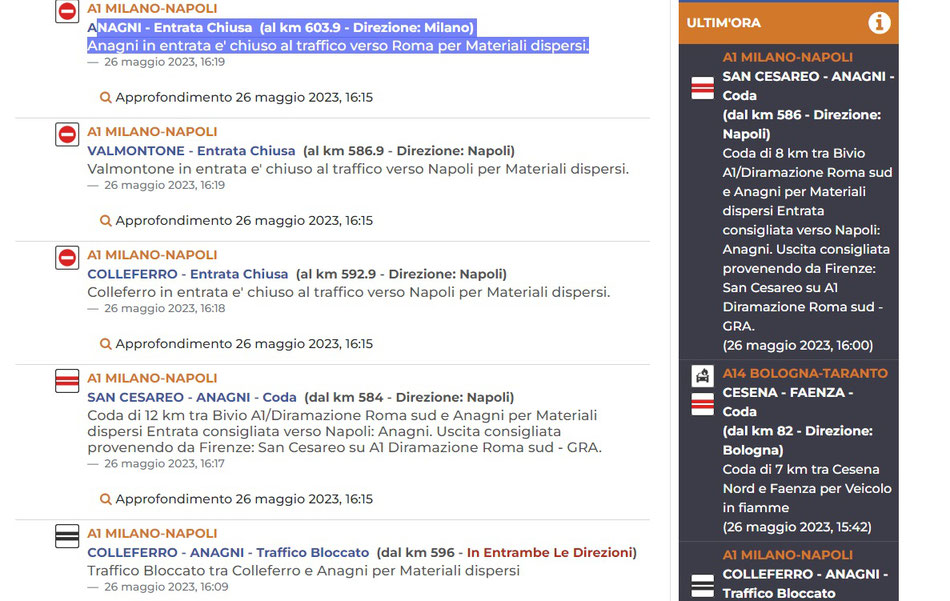This screenshot has height=601, width=950.
Task: Click the queue icon next to CESENA - FAENZA
Action: coord(703,404)
